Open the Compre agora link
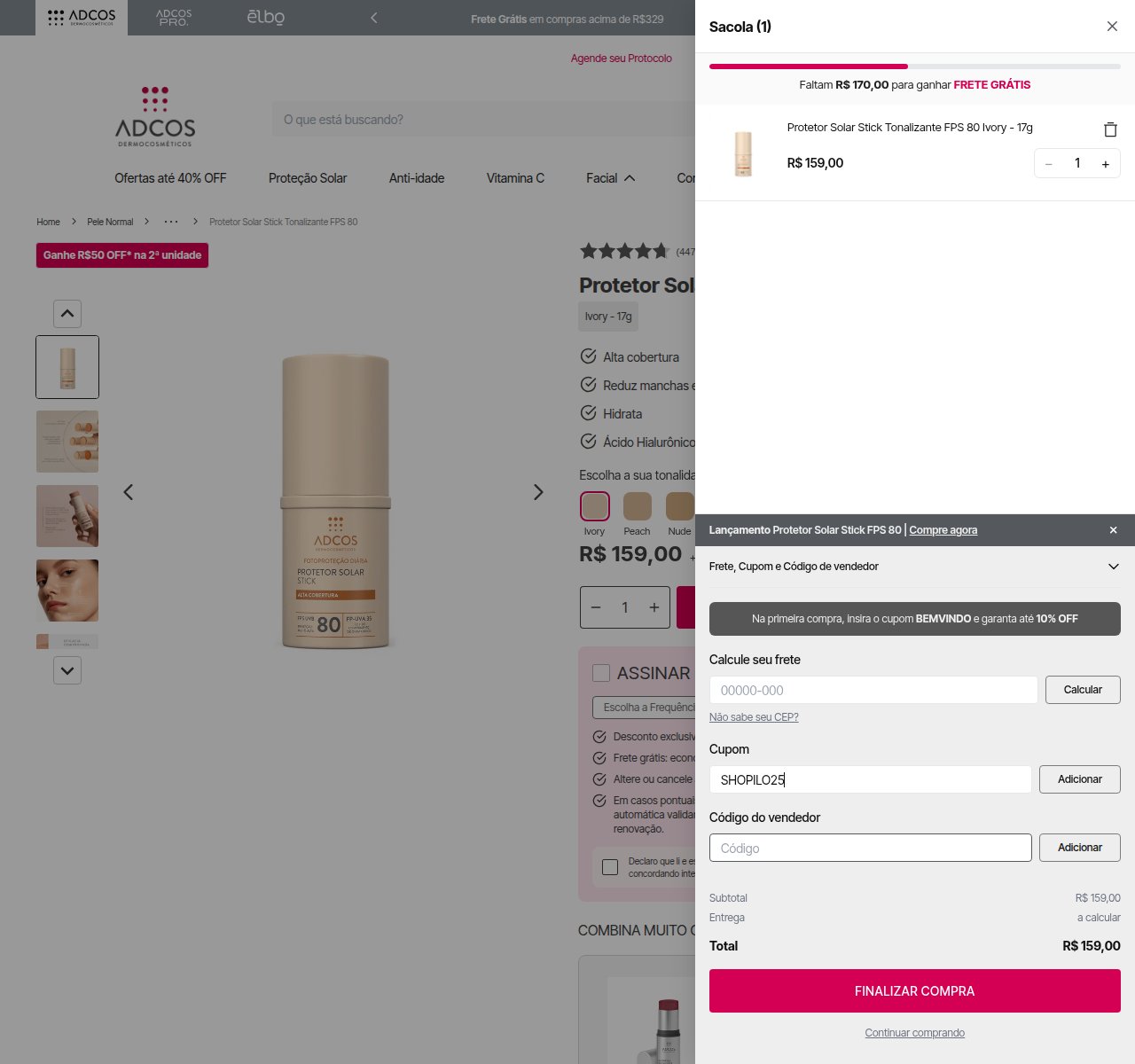 click(943, 530)
